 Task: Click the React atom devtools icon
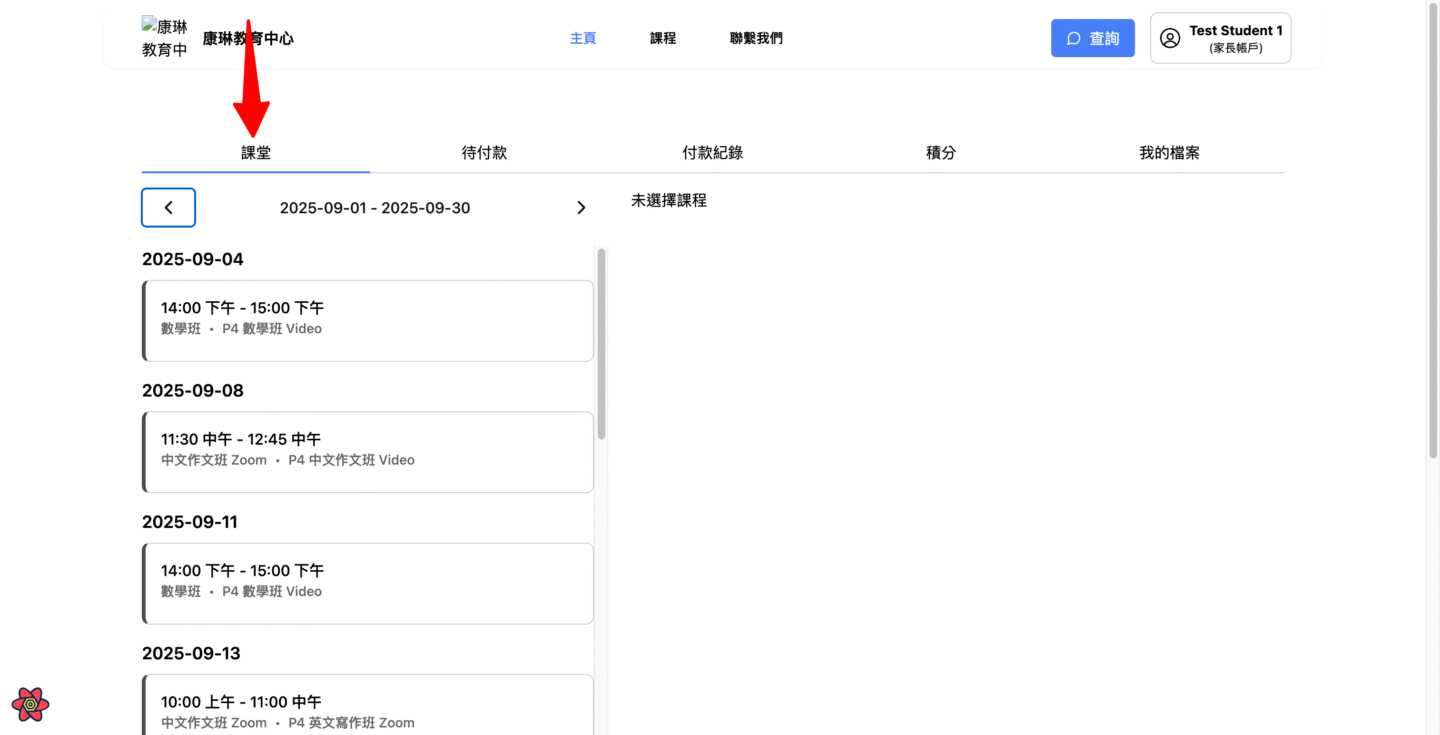[31, 704]
